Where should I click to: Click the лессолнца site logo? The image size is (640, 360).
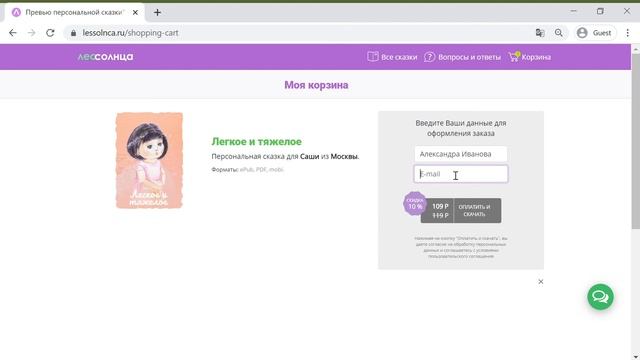pyautogui.click(x=105, y=57)
